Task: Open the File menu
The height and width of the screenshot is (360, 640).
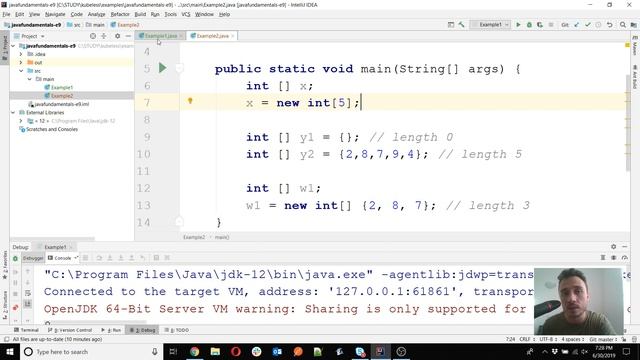Action: [x=6, y=14]
